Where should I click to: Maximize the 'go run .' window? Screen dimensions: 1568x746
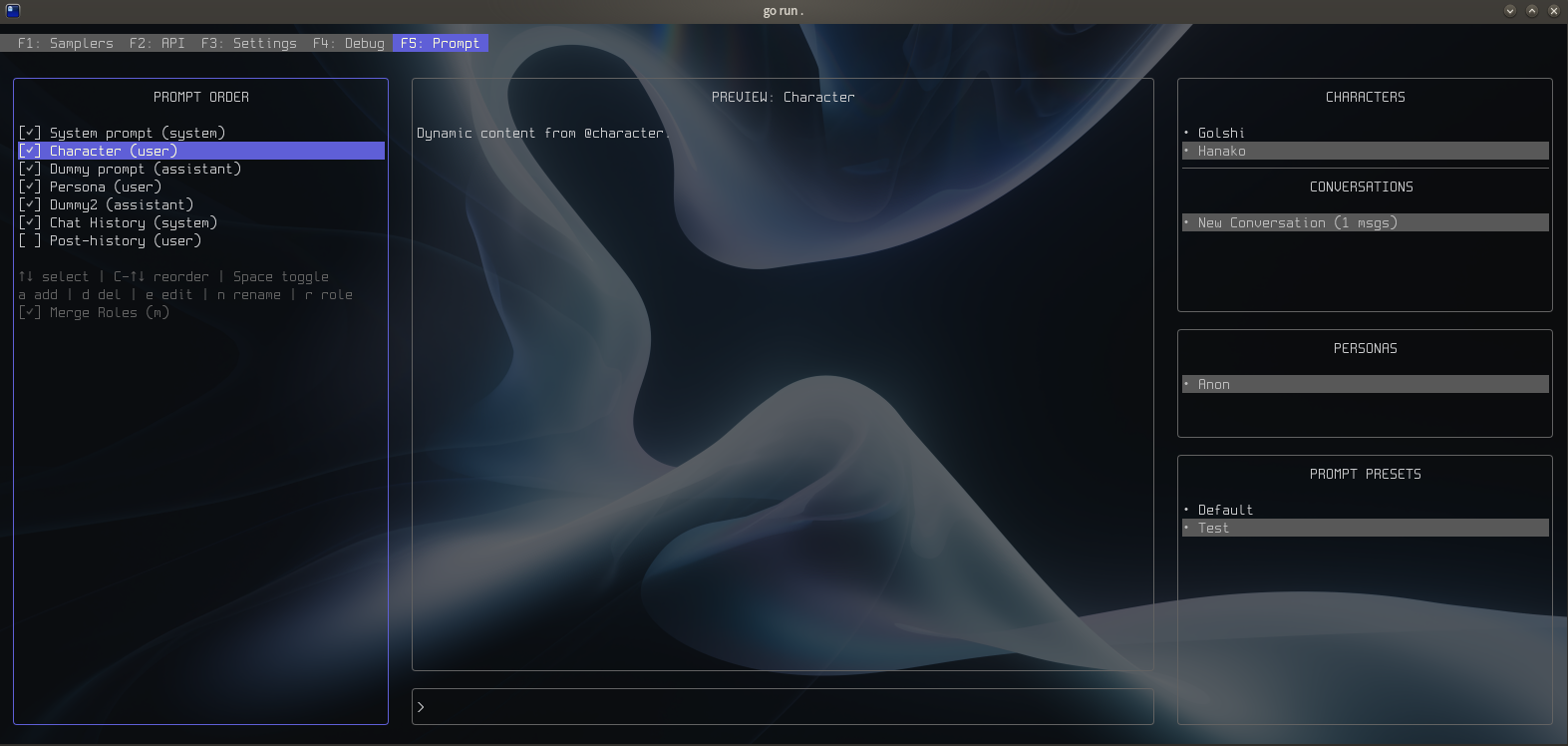pos(1532,11)
